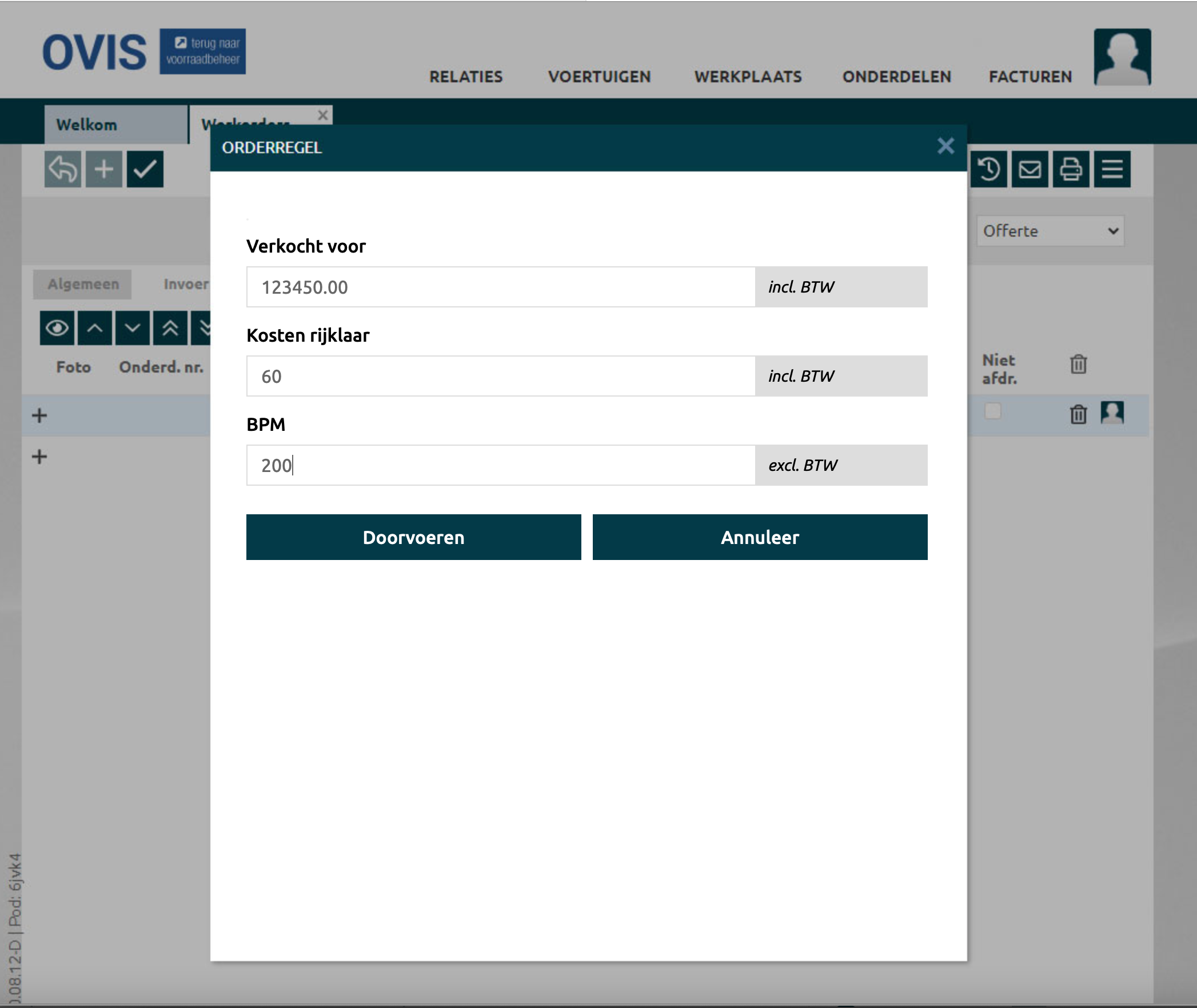
Task: Click the single up chevron button
Action: [95, 328]
